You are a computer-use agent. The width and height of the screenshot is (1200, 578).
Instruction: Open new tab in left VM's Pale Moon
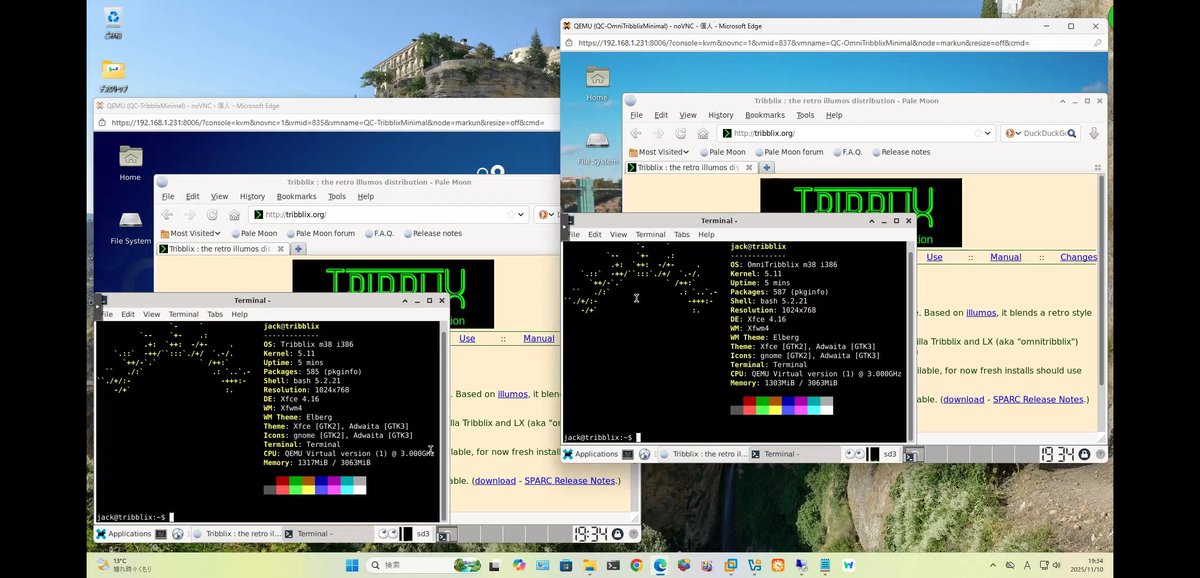point(298,248)
